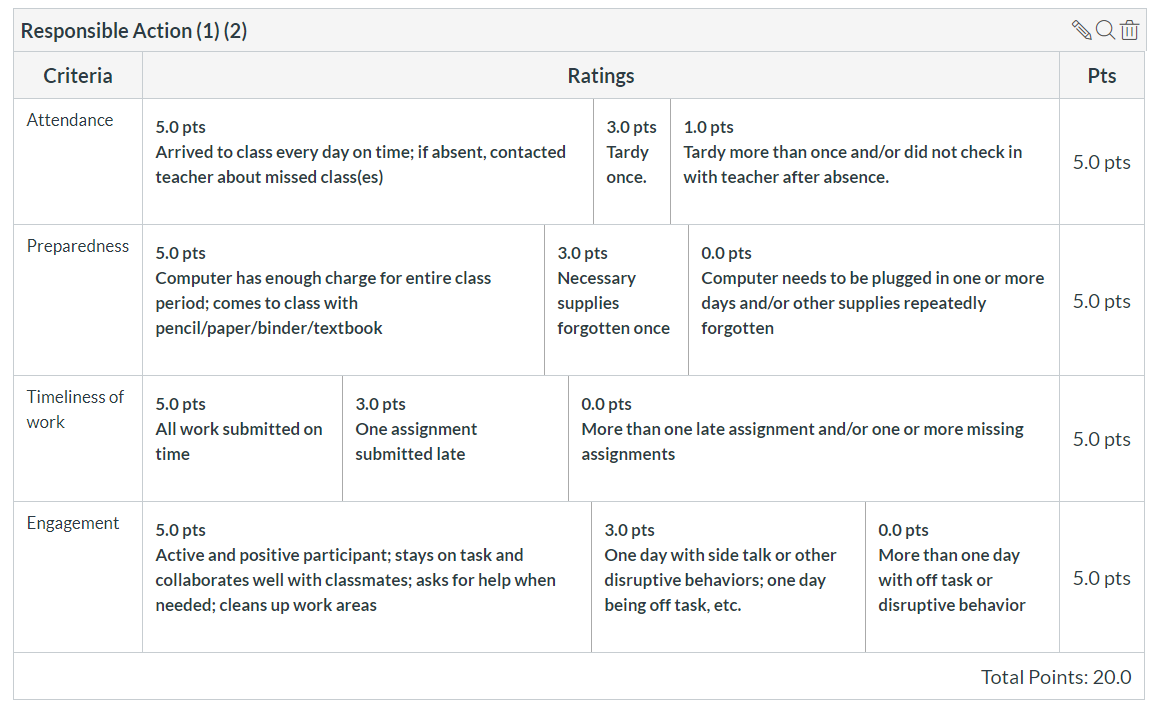Click the trash can delete rubric icon
The image size is (1157, 713).
(x=1130, y=30)
